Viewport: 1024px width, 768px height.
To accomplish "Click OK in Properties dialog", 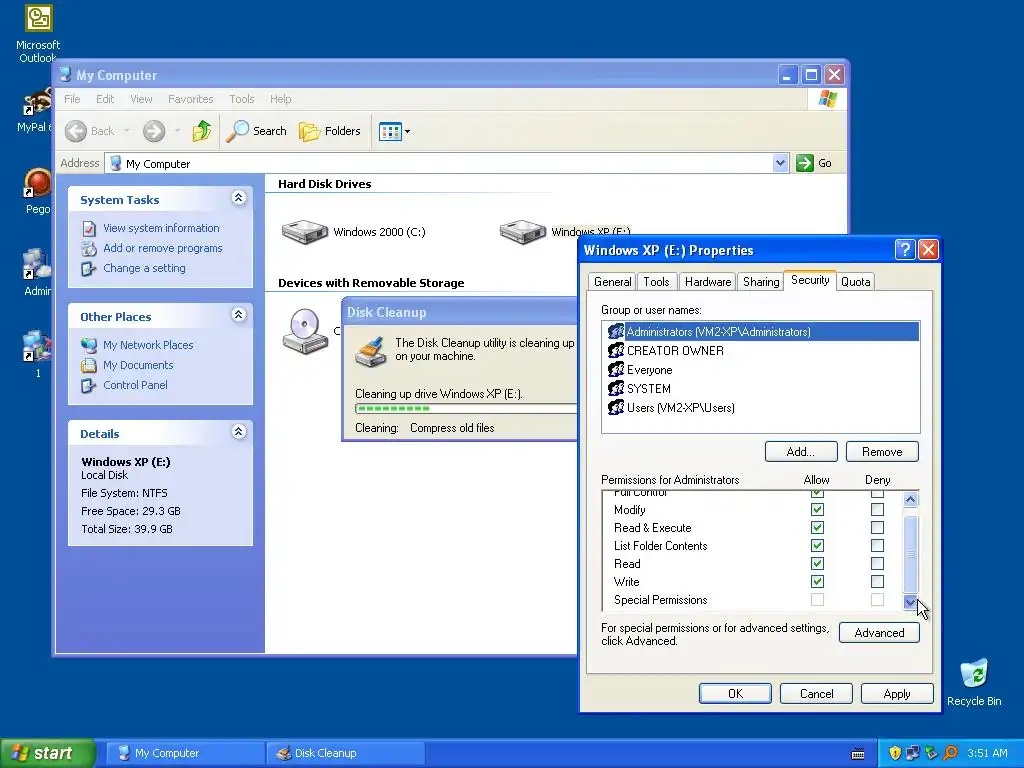I will tap(735, 694).
